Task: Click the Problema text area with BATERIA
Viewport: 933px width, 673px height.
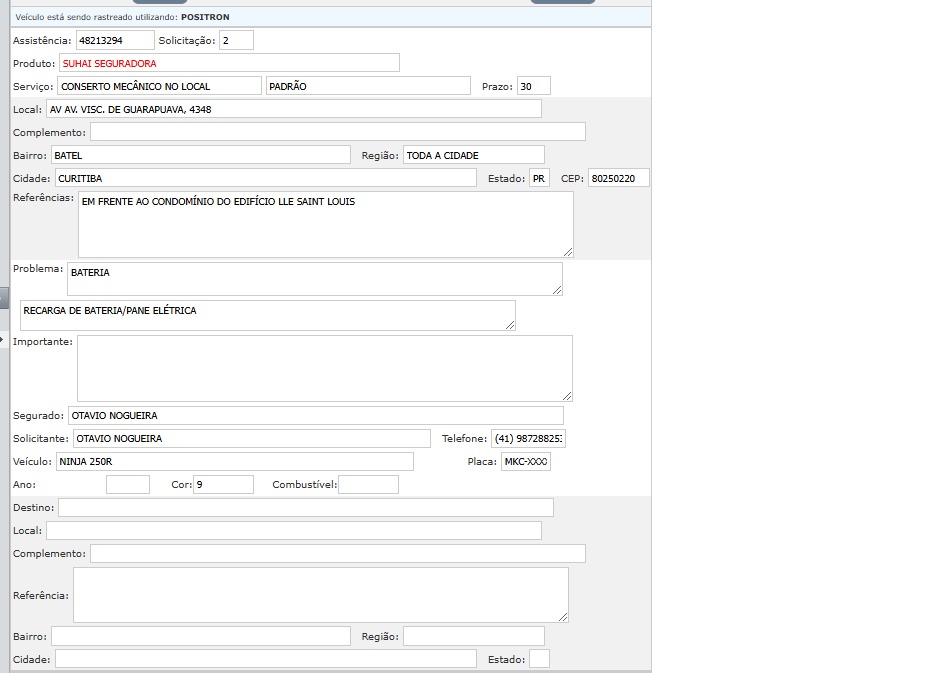Action: pyautogui.click(x=314, y=278)
